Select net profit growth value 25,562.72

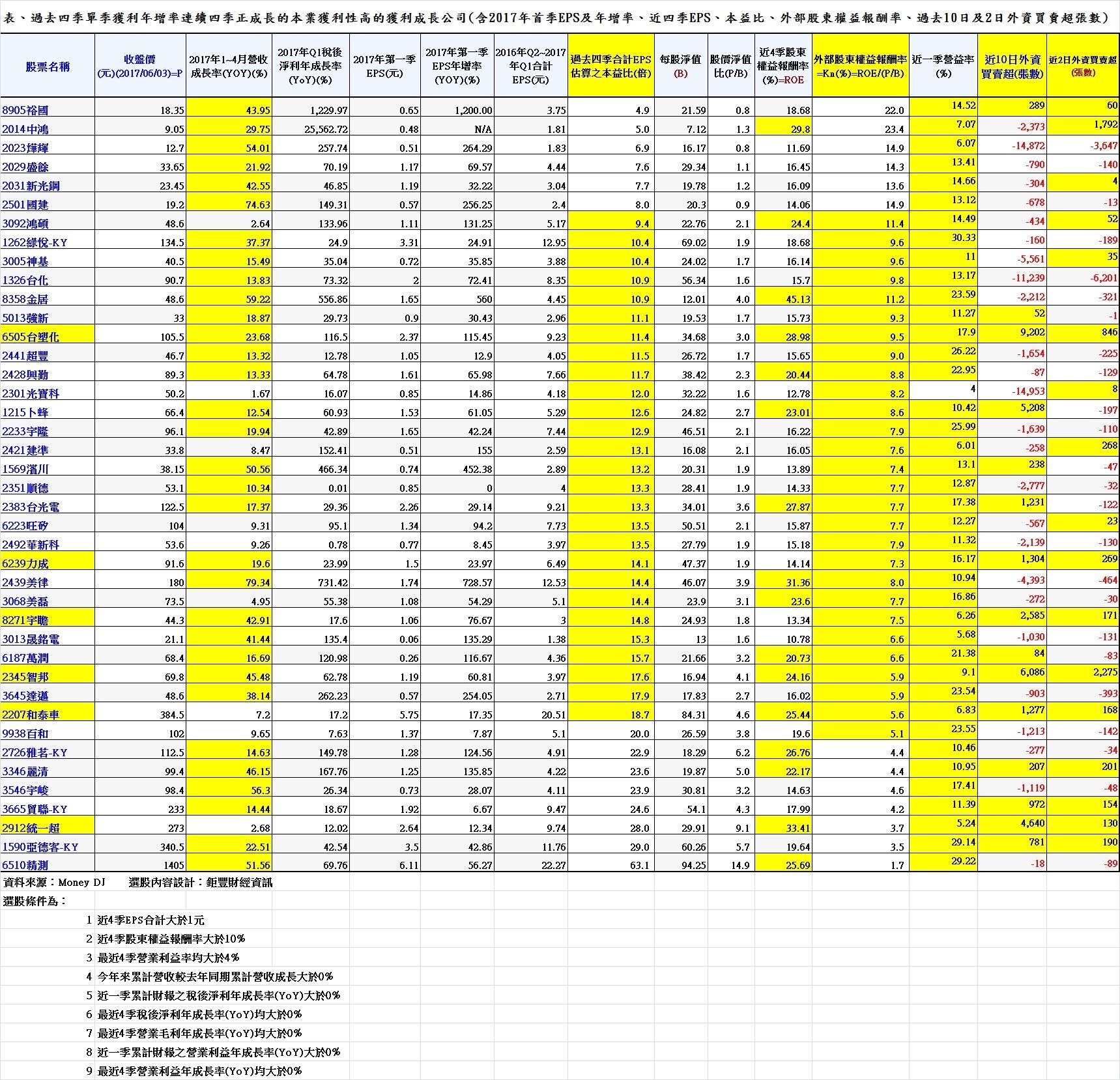tap(326, 129)
